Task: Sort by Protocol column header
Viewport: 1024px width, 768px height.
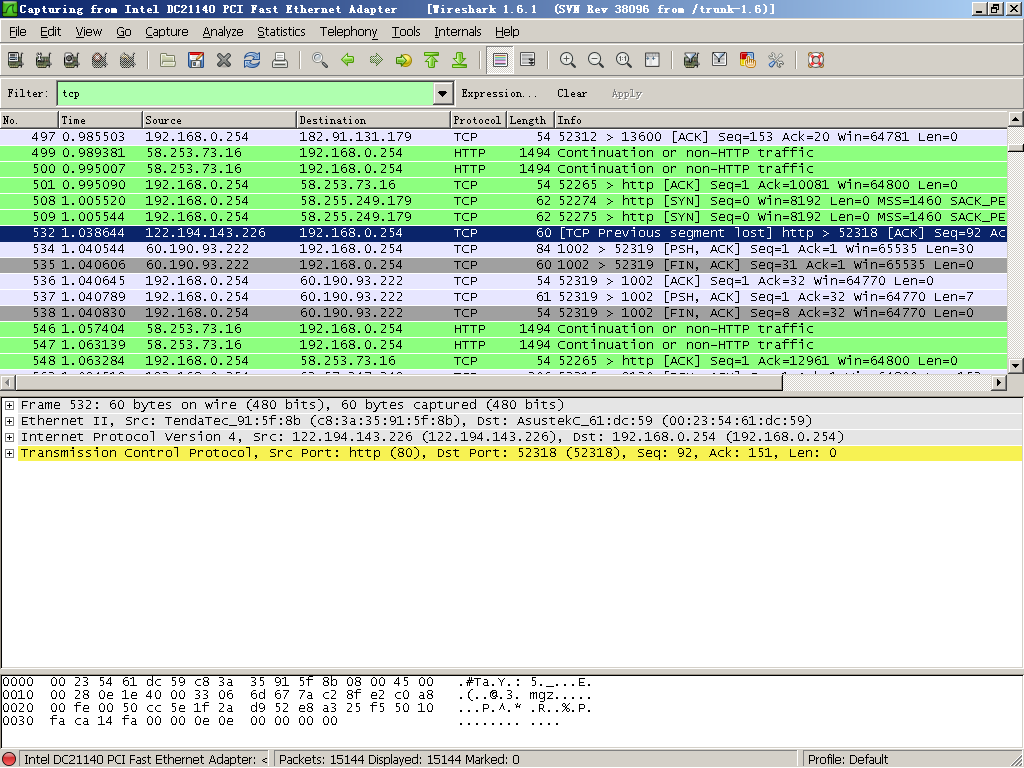Action: 478,120
